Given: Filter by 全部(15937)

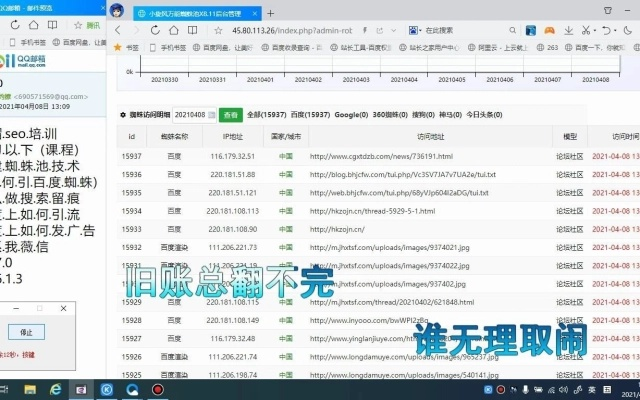Looking at the screenshot, I should tap(267, 115).
